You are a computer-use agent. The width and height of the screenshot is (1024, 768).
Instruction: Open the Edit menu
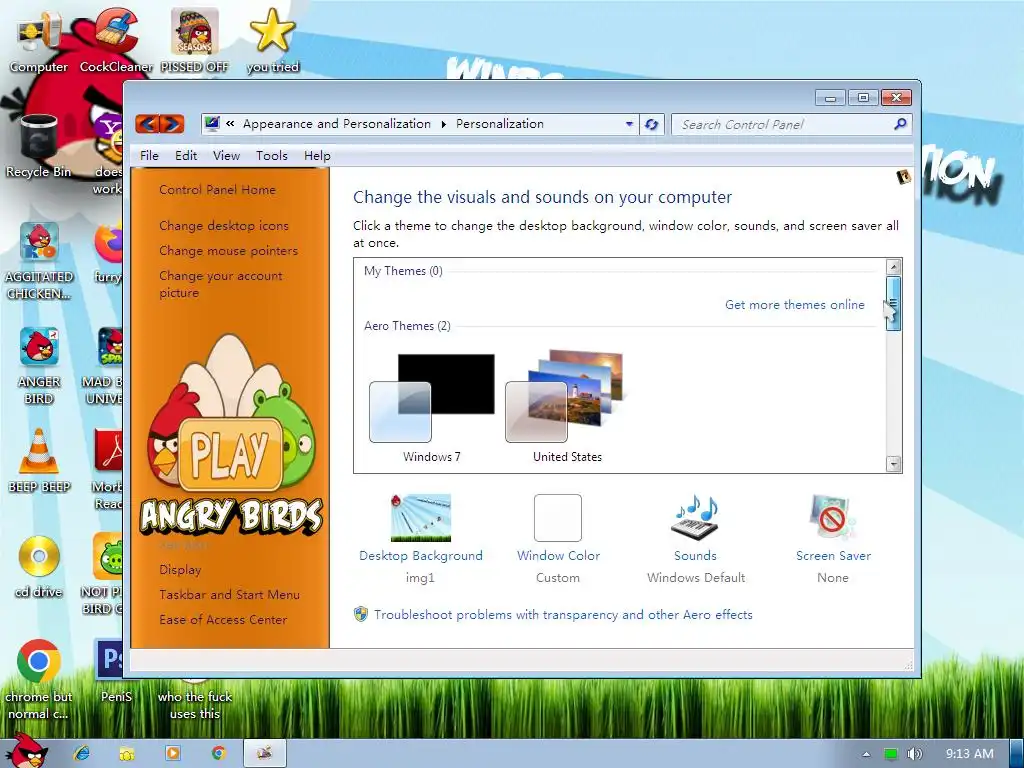pyautogui.click(x=185, y=155)
